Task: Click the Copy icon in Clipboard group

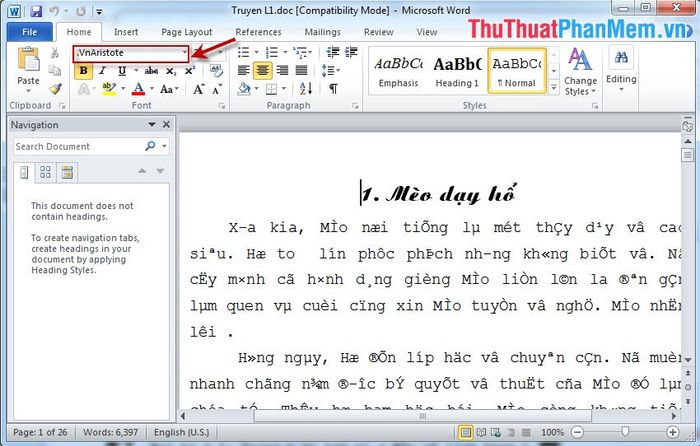Action: tap(55, 70)
